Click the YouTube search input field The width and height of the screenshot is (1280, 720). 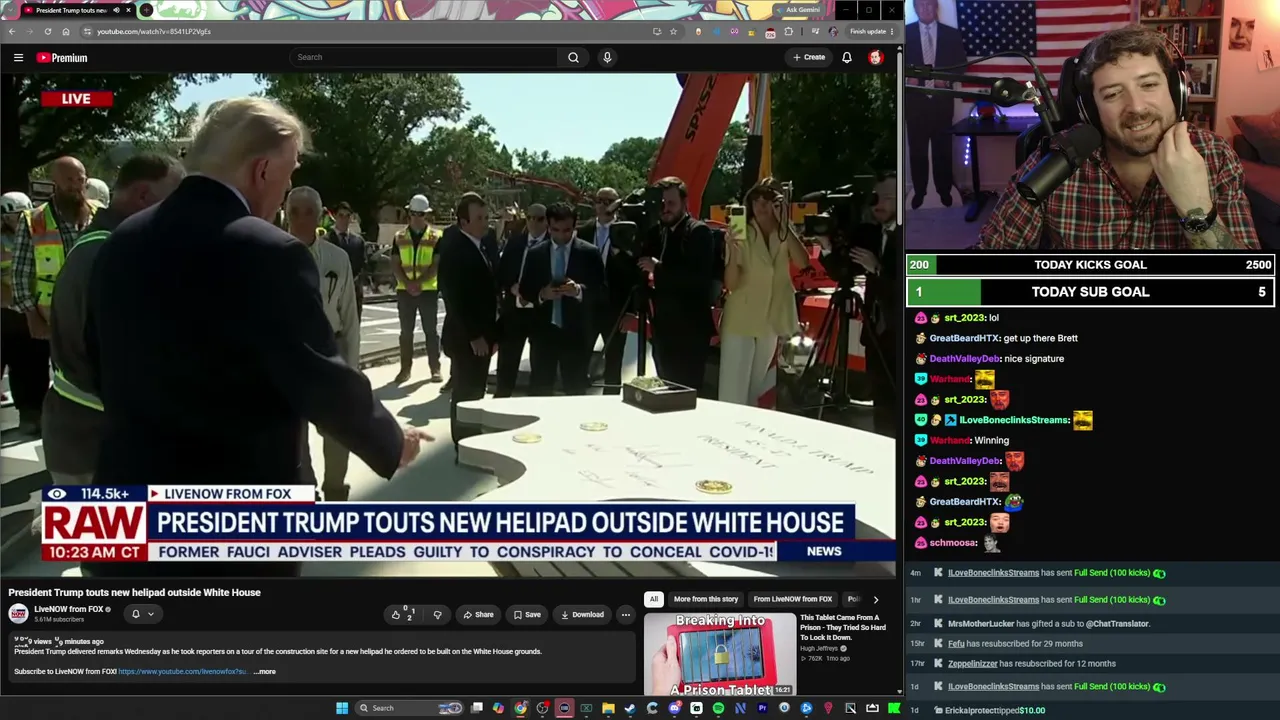point(424,57)
